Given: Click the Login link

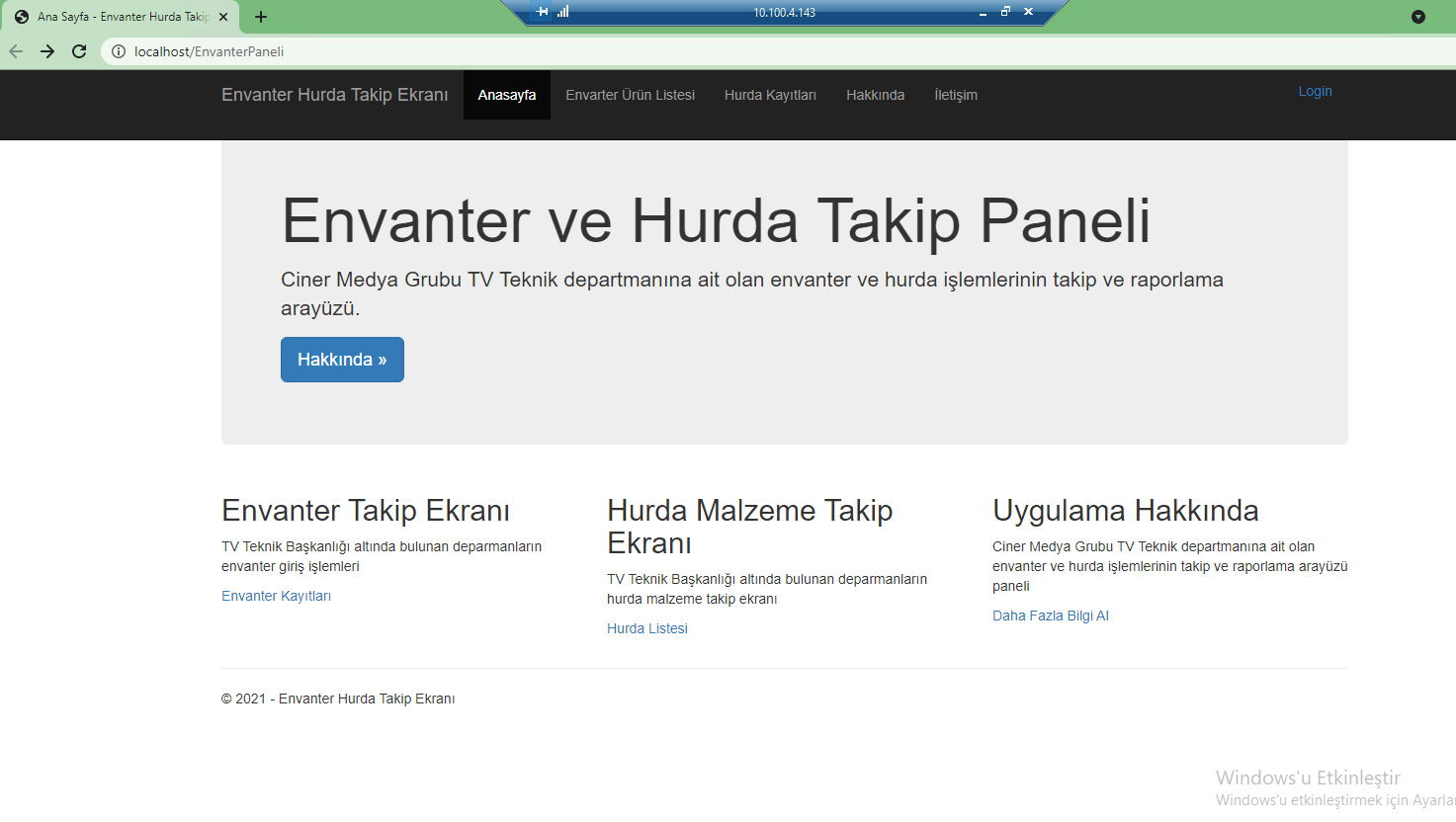Looking at the screenshot, I should [x=1315, y=91].
